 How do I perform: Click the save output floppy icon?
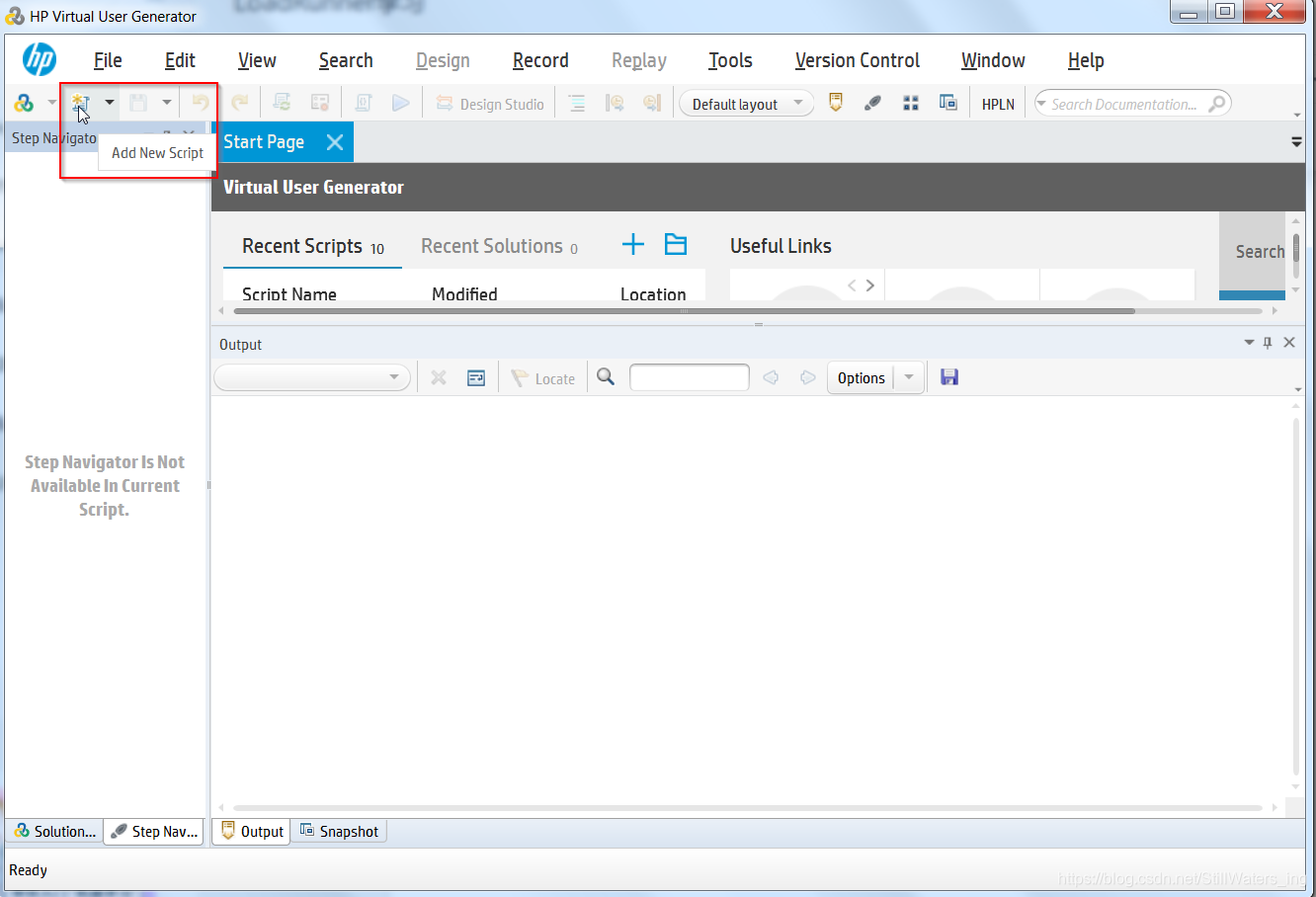point(949,376)
